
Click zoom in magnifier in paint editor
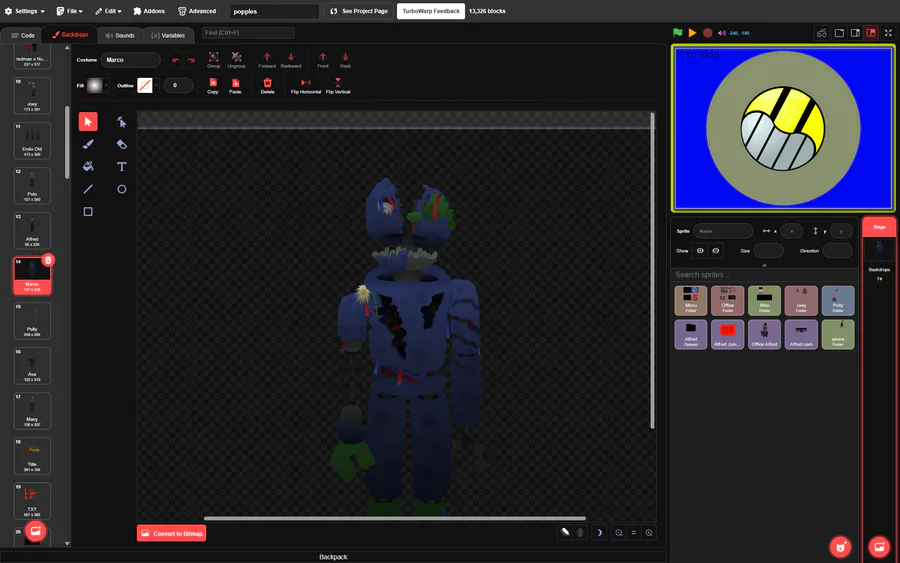(649, 533)
